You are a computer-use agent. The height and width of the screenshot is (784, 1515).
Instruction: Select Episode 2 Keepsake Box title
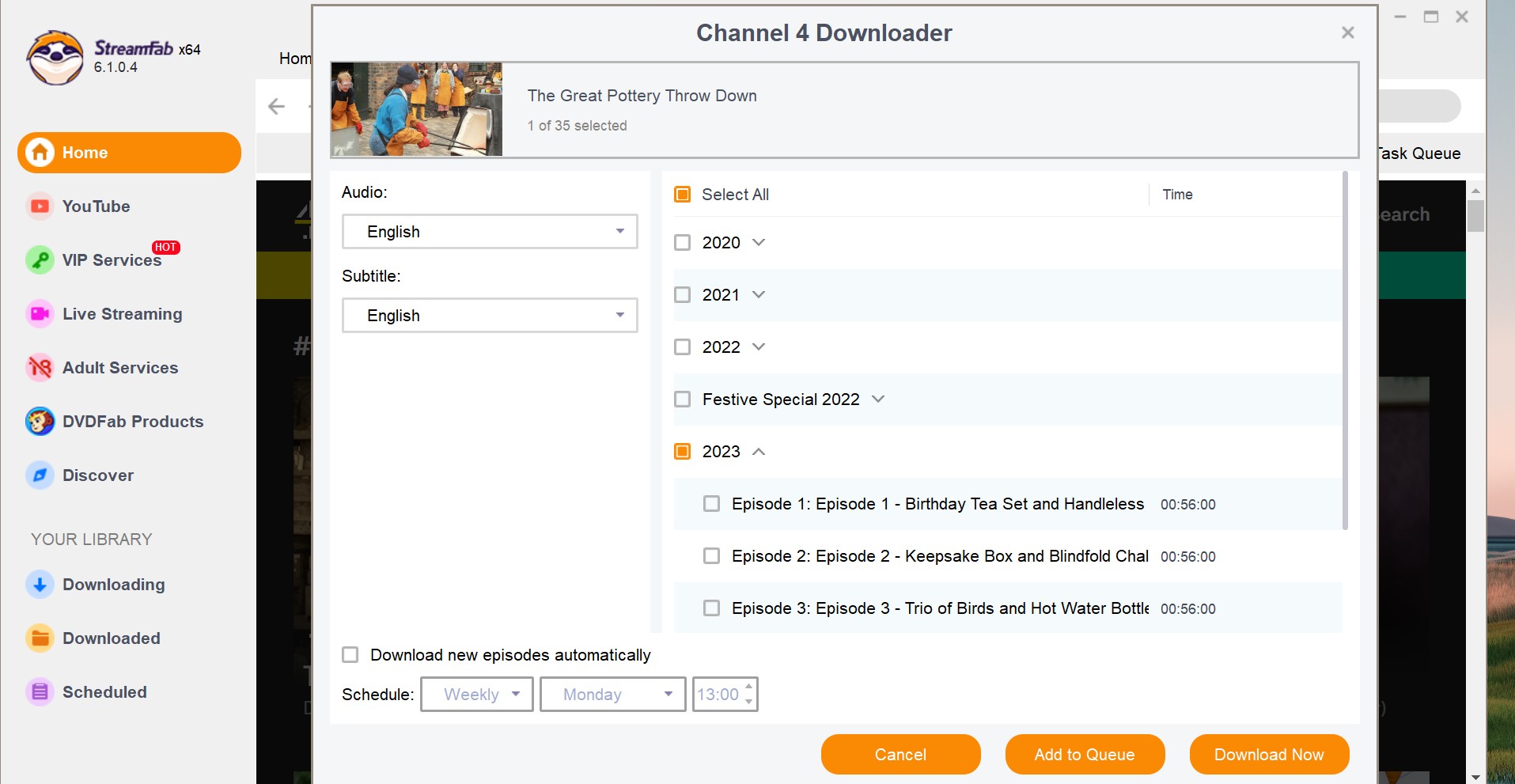click(940, 556)
